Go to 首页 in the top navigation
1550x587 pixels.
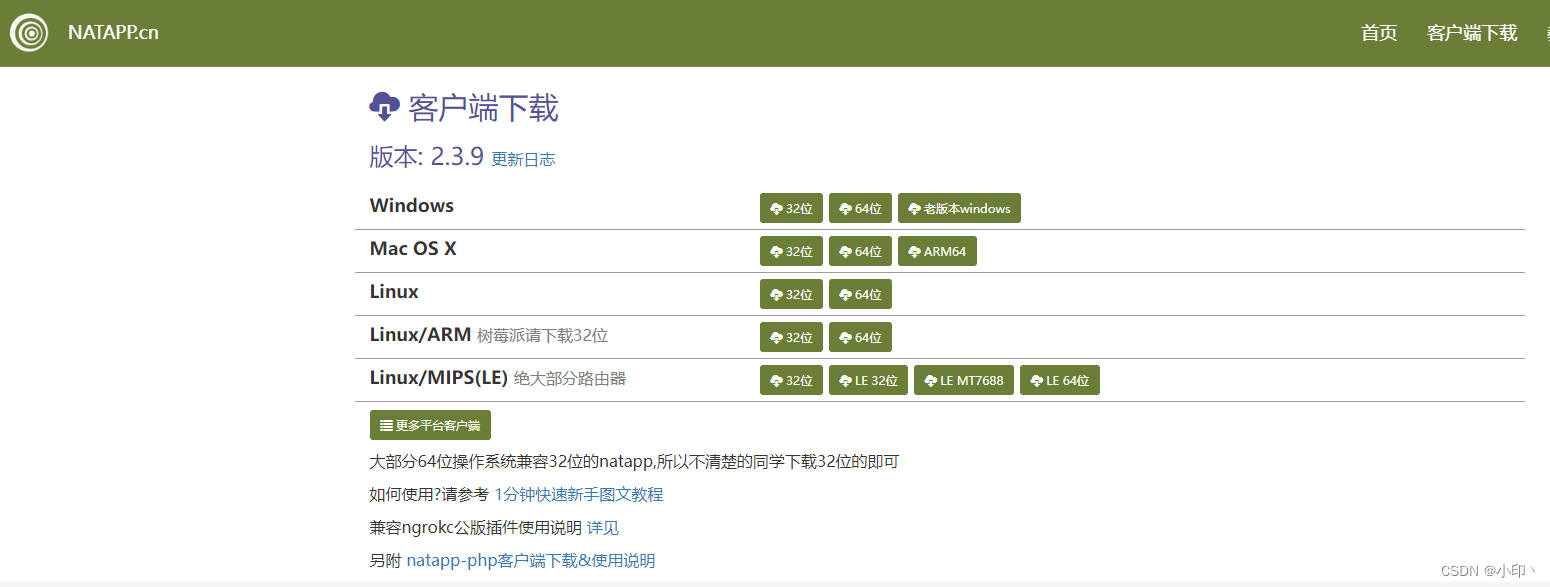[1379, 33]
